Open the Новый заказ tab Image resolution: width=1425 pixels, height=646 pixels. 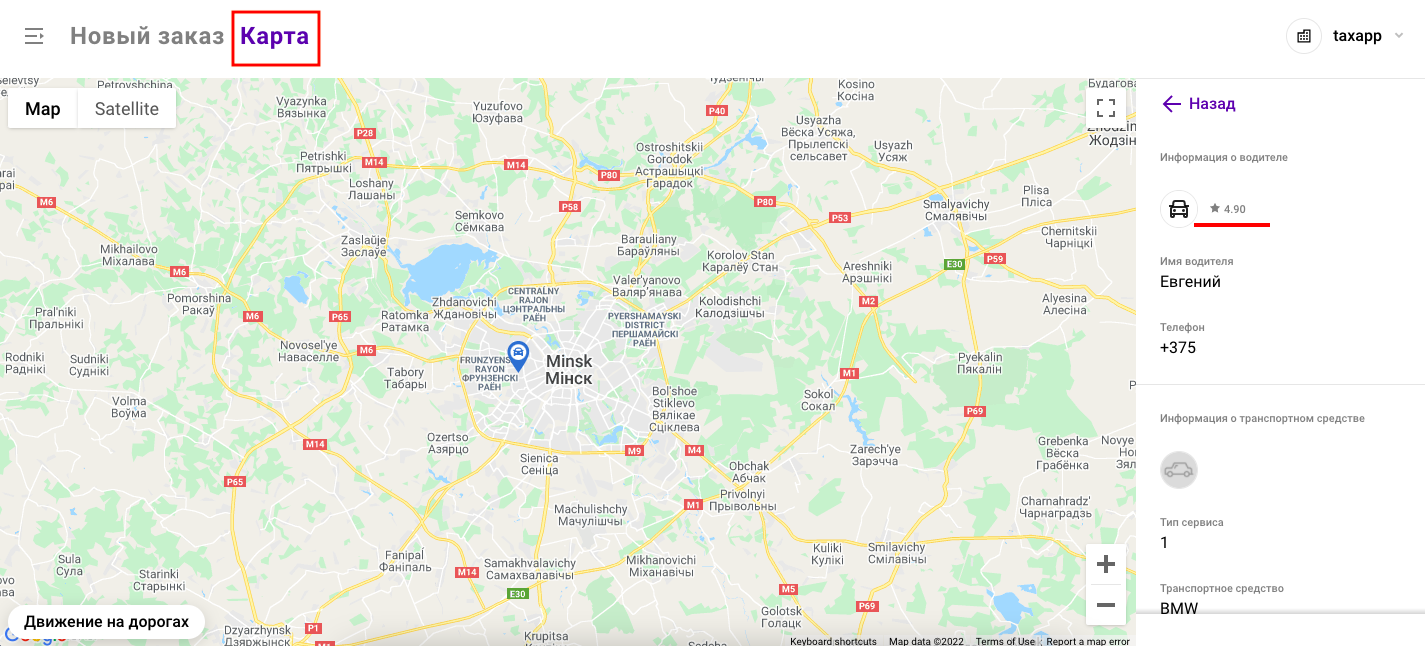(x=147, y=36)
